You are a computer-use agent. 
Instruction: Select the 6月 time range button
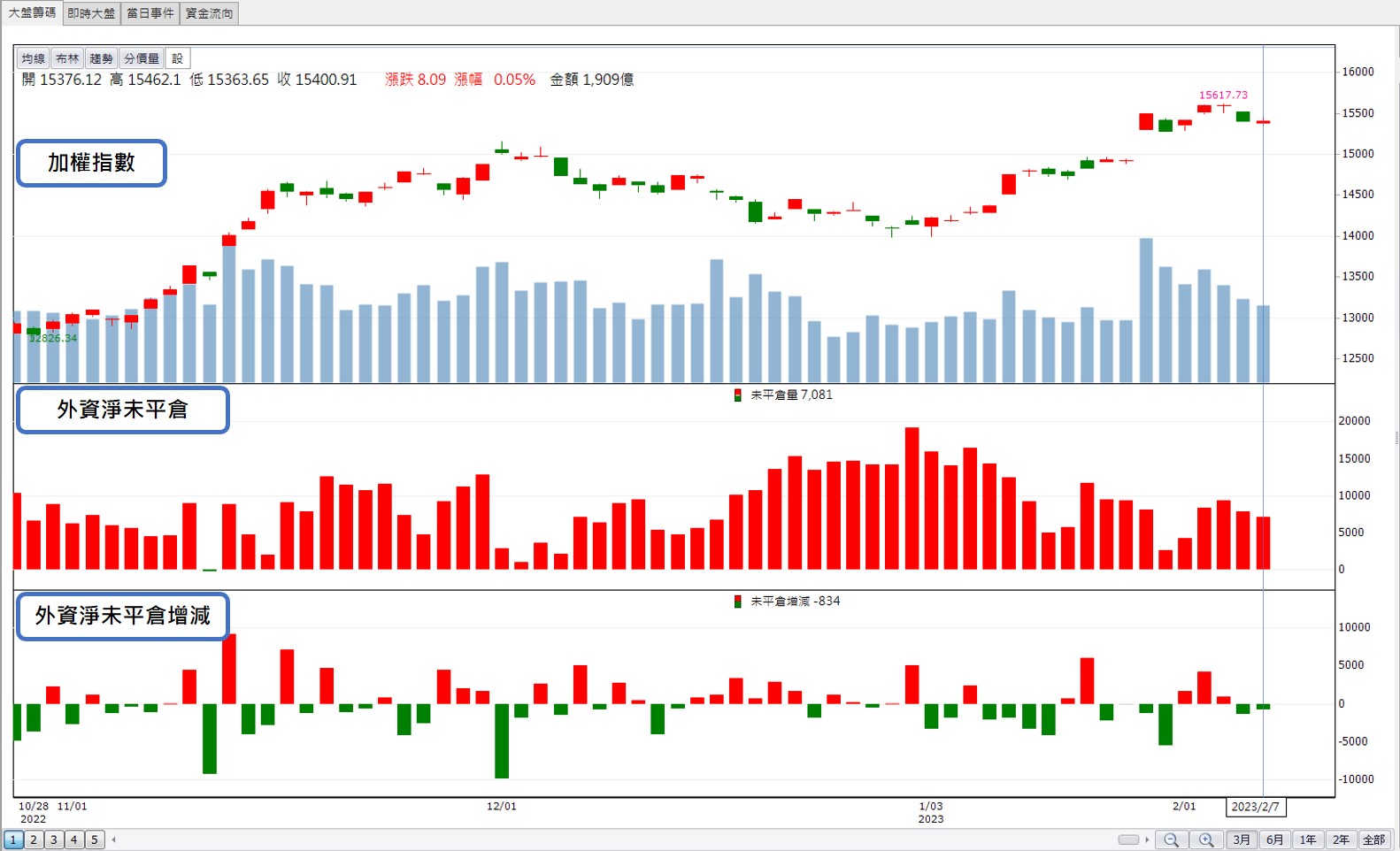pyautogui.click(x=1274, y=839)
